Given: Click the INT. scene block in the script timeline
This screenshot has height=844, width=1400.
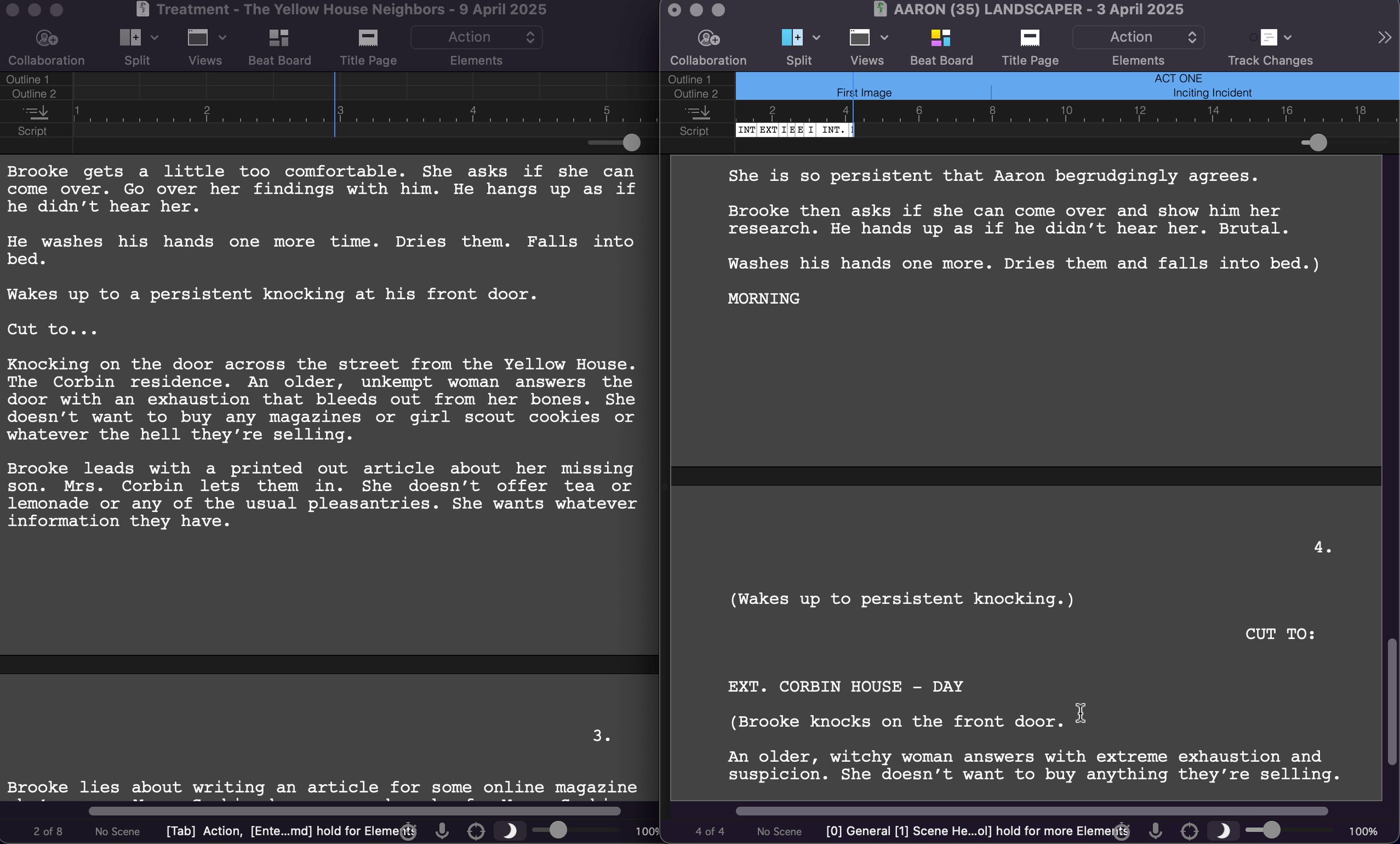Looking at the screenshot, I should pos(832,130).
